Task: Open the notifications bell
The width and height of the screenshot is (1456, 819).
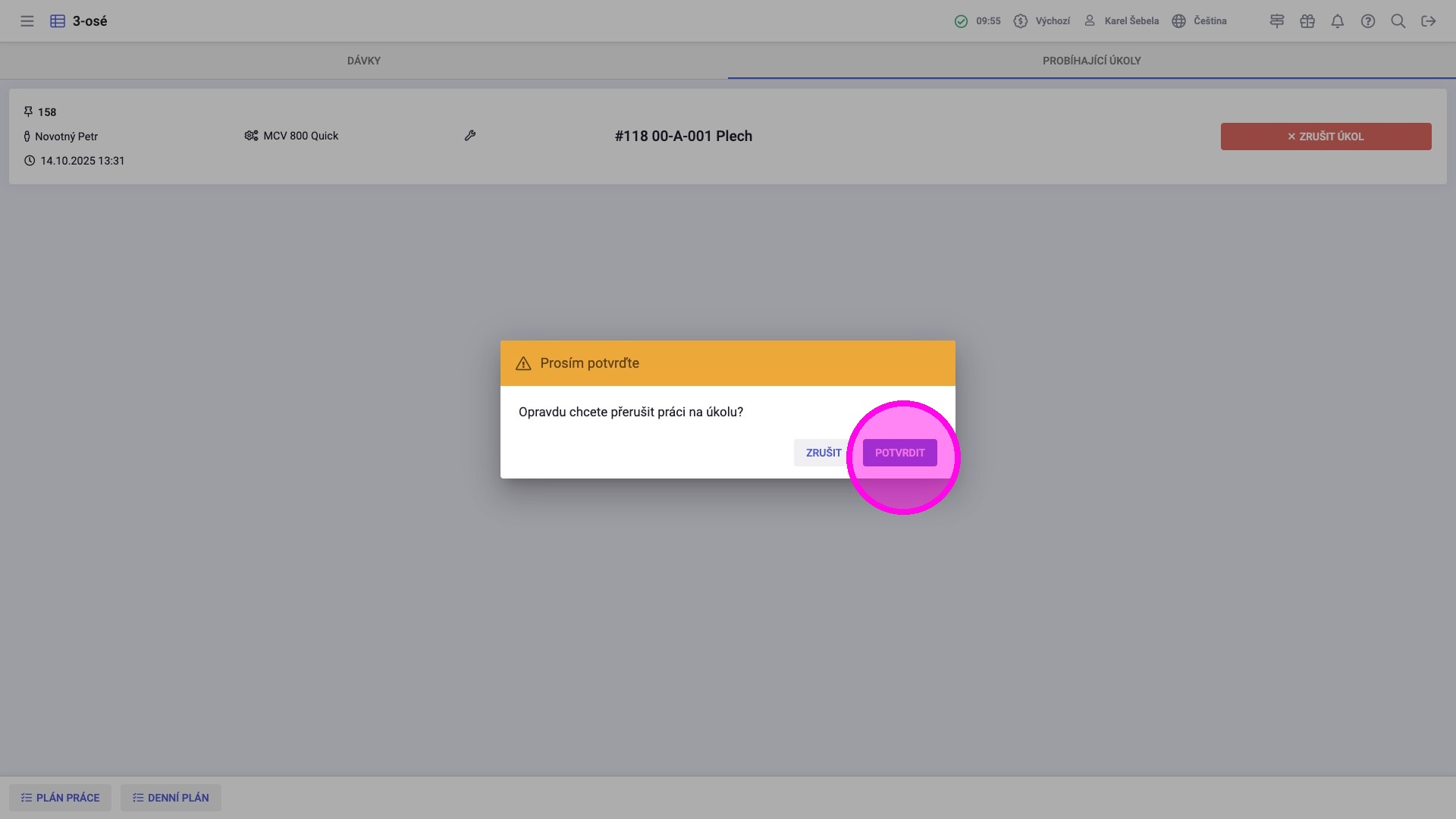Action: [x=1338, y=21]
